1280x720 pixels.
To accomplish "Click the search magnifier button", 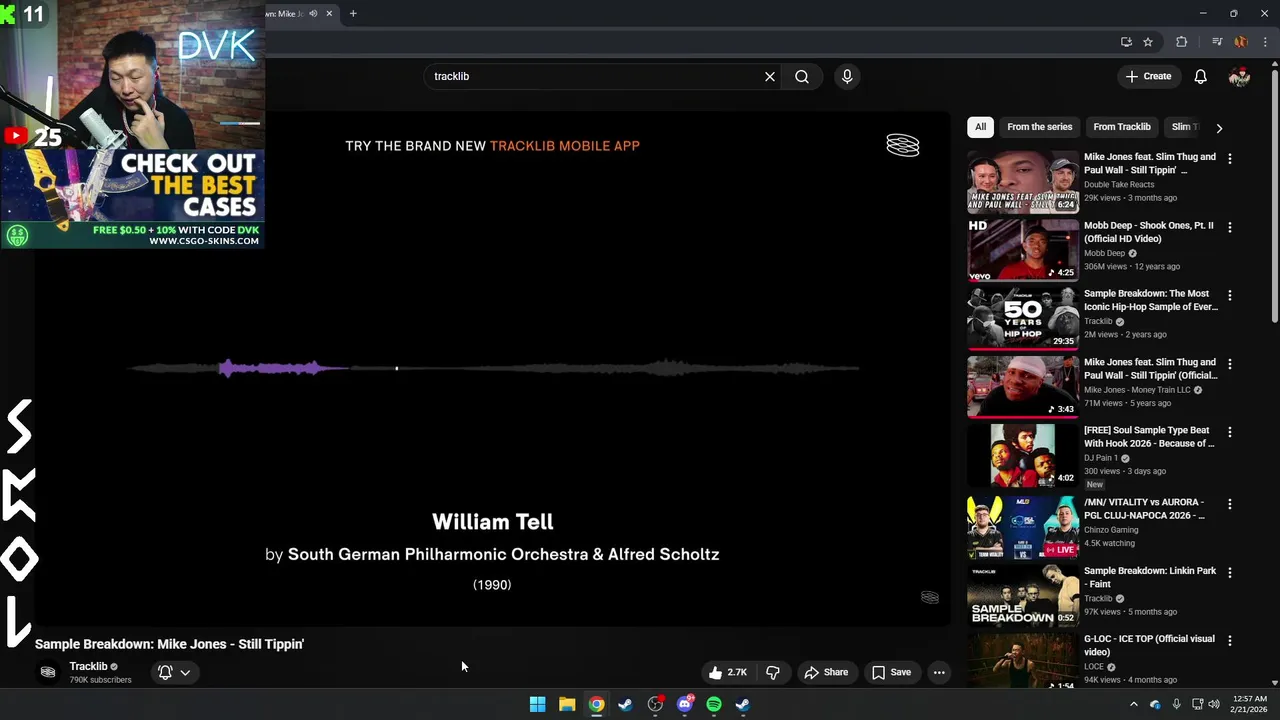I will [802, 76].
